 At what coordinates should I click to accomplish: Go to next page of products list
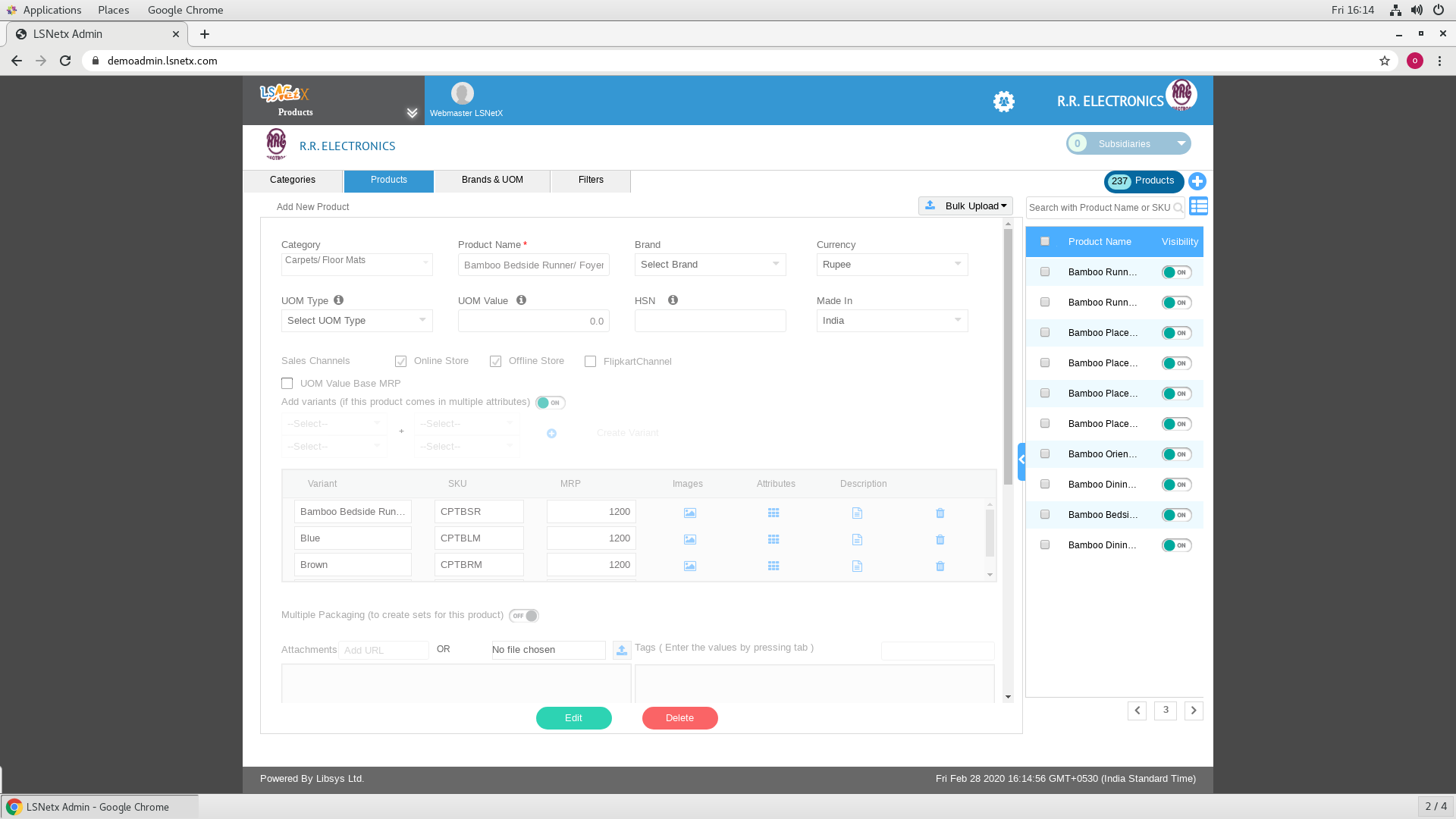click(1194, 711)
